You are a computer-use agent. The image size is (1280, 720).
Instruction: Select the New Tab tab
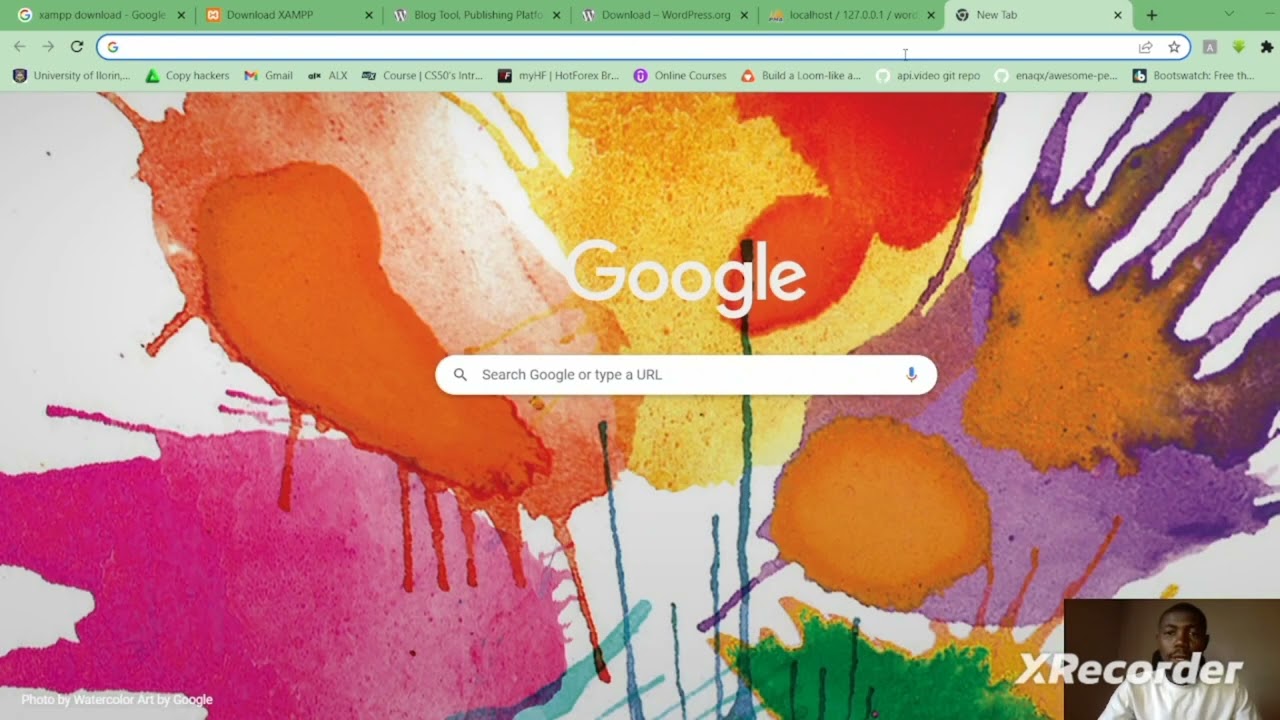1037,15
